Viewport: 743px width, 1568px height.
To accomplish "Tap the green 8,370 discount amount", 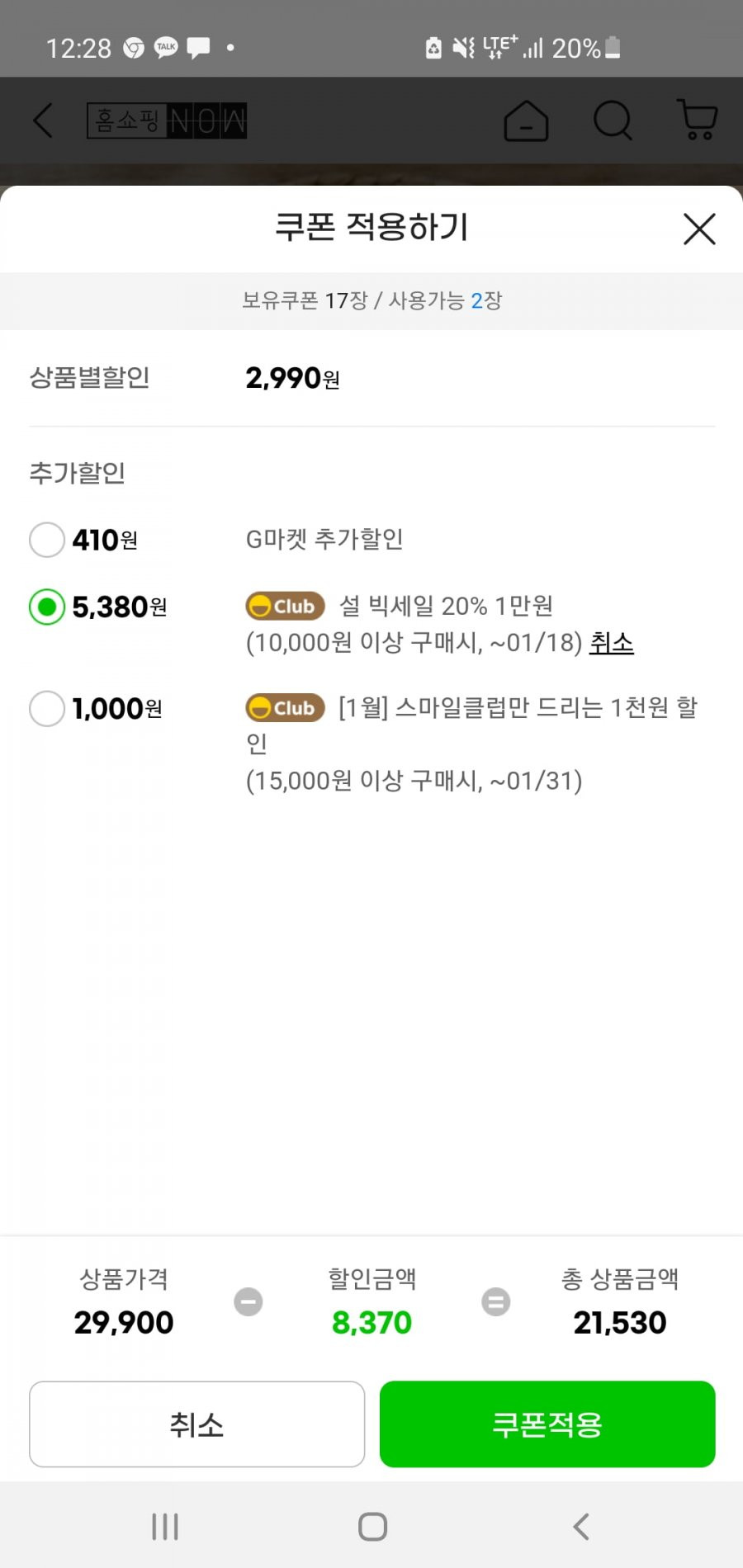I will coord(371,1322).
